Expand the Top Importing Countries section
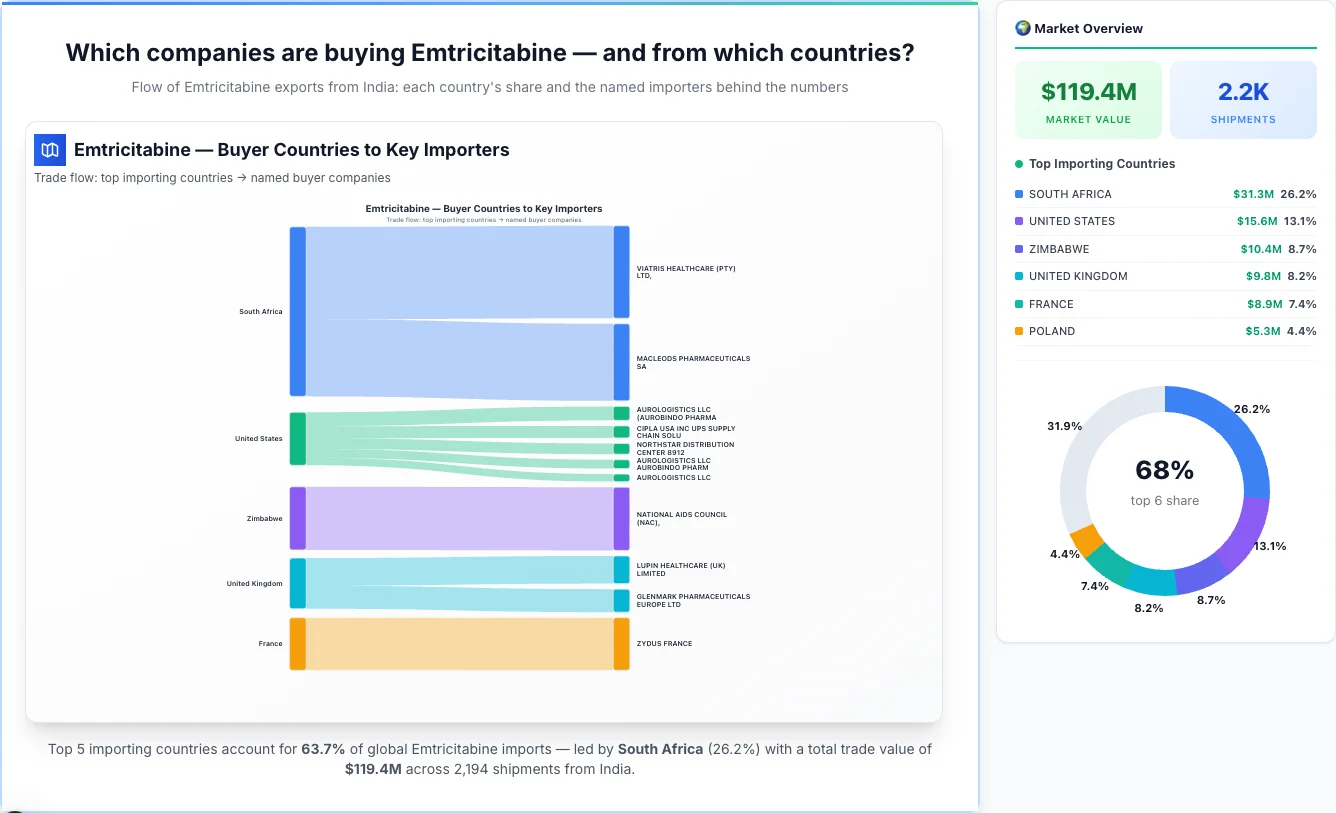 coord(1101,164)
